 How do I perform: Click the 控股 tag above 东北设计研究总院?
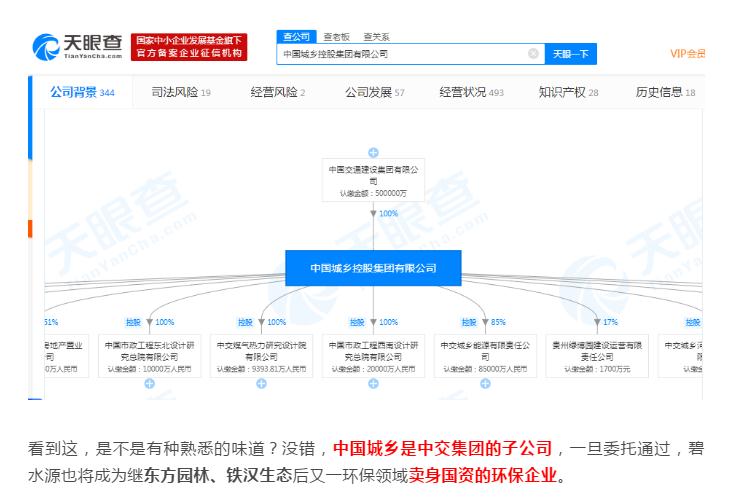(x=133, y=322)
